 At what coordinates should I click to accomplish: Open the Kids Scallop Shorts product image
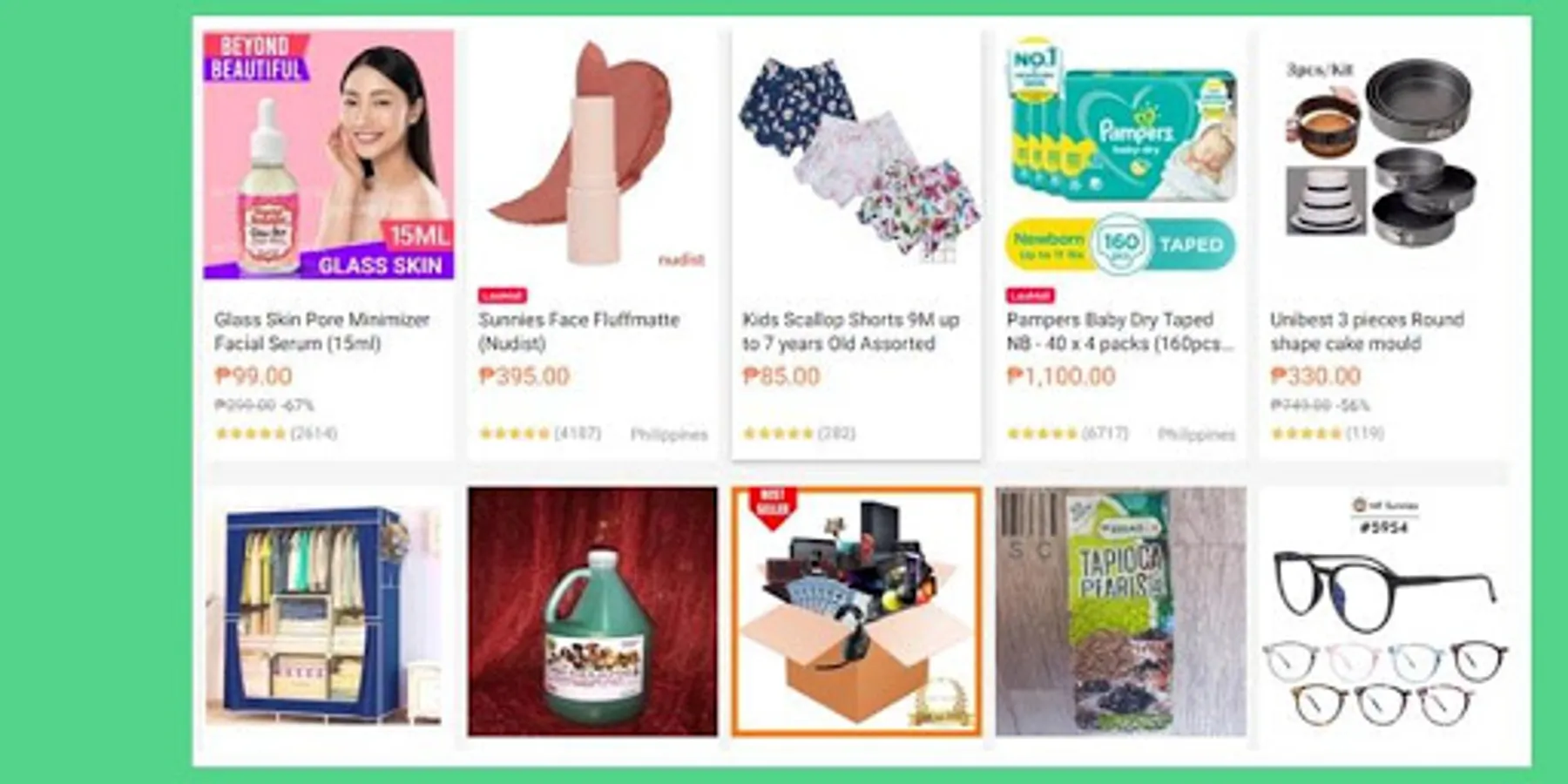click(856, 155)
